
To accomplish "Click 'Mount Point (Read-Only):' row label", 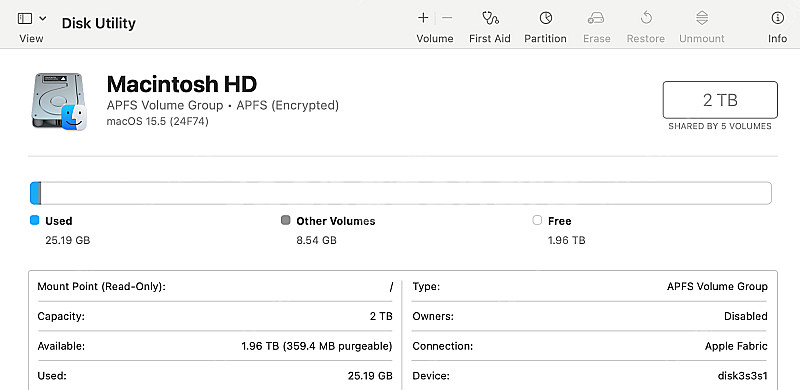I will tap(102, 286).
